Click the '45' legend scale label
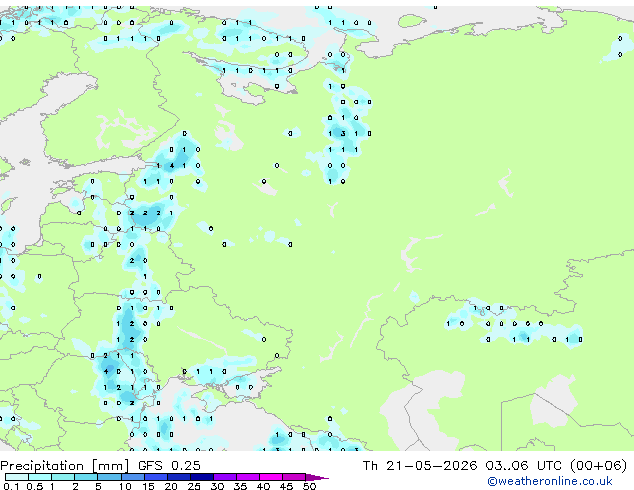634x490 pixels. pyautogui.click(x=286, y=486)
